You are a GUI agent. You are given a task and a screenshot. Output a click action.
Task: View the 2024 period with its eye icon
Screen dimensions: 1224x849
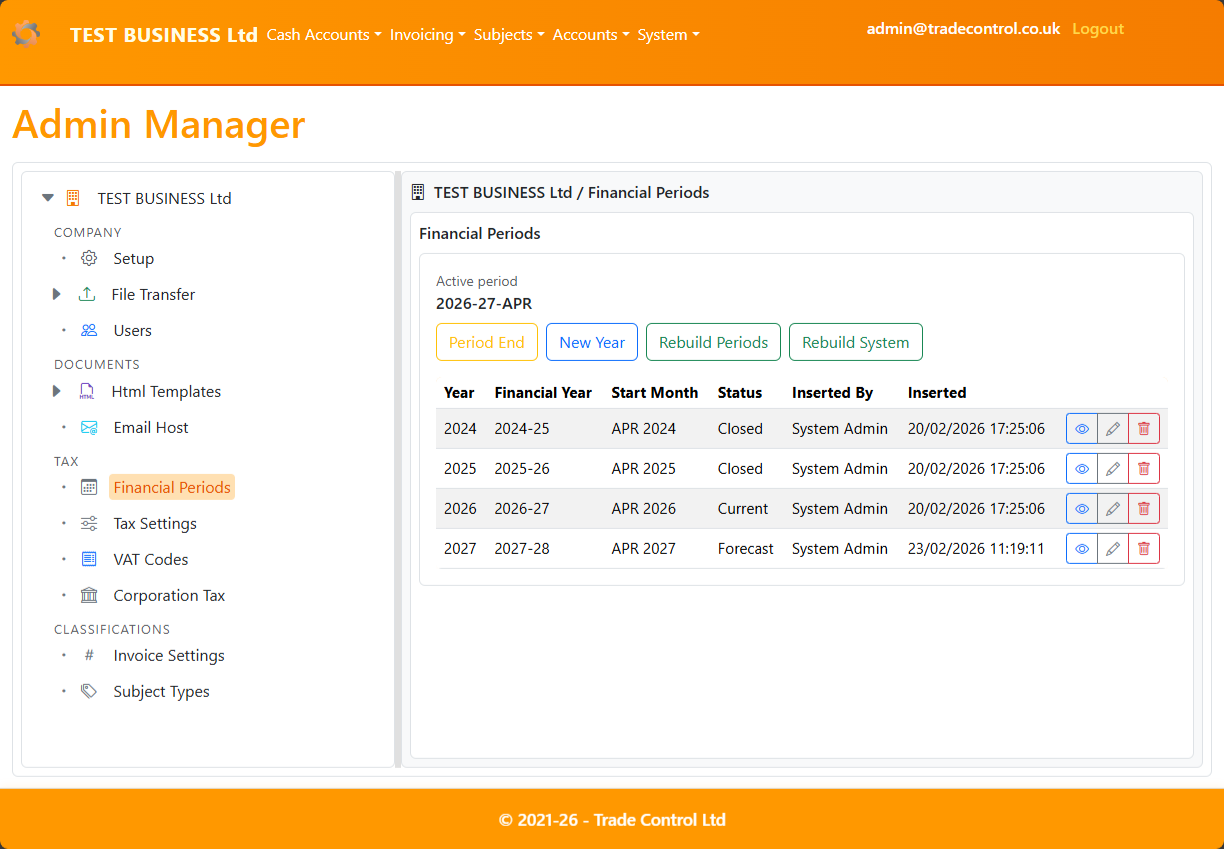coord(1081,428)
